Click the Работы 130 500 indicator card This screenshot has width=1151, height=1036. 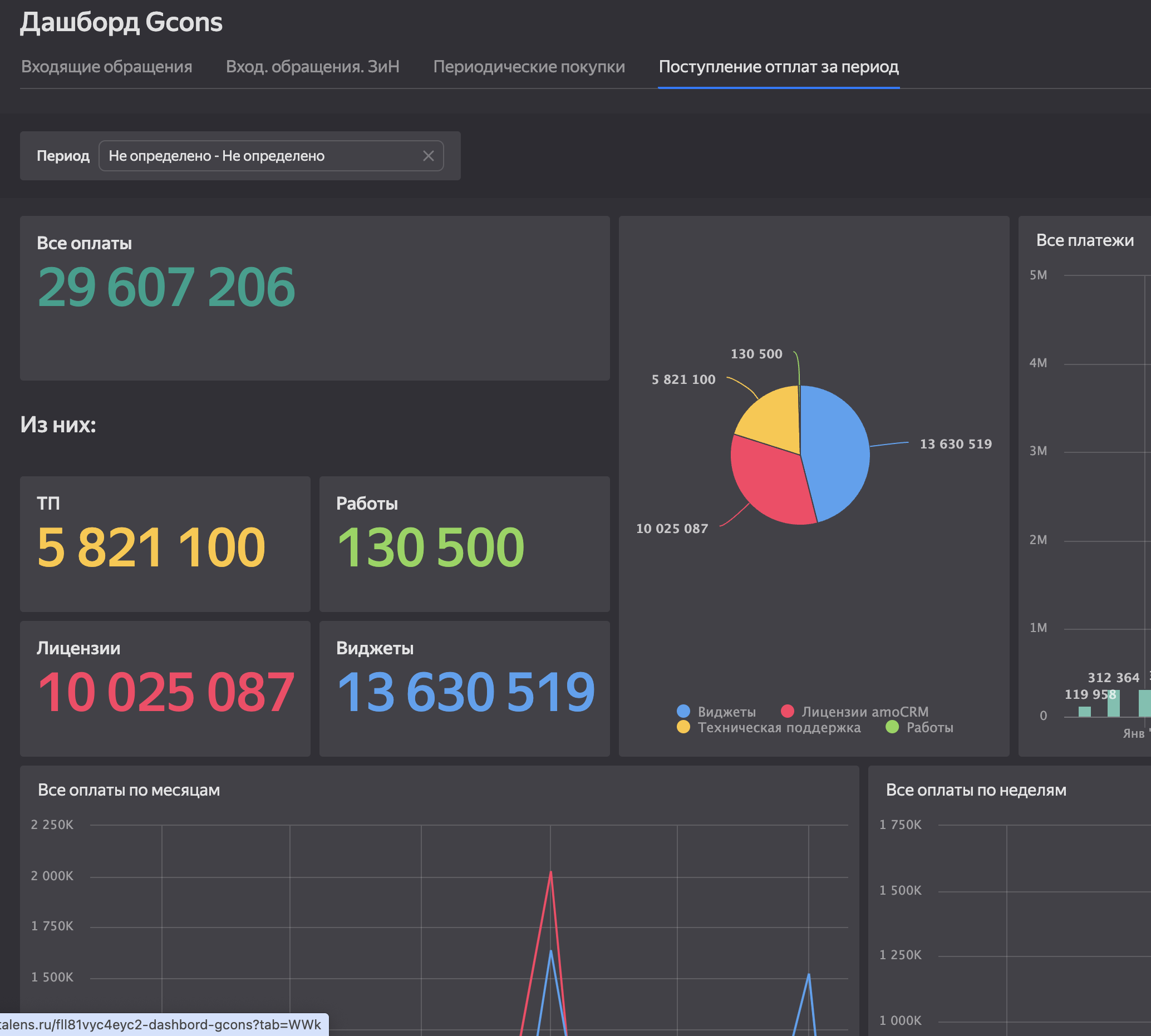click(x=431, y=546)
